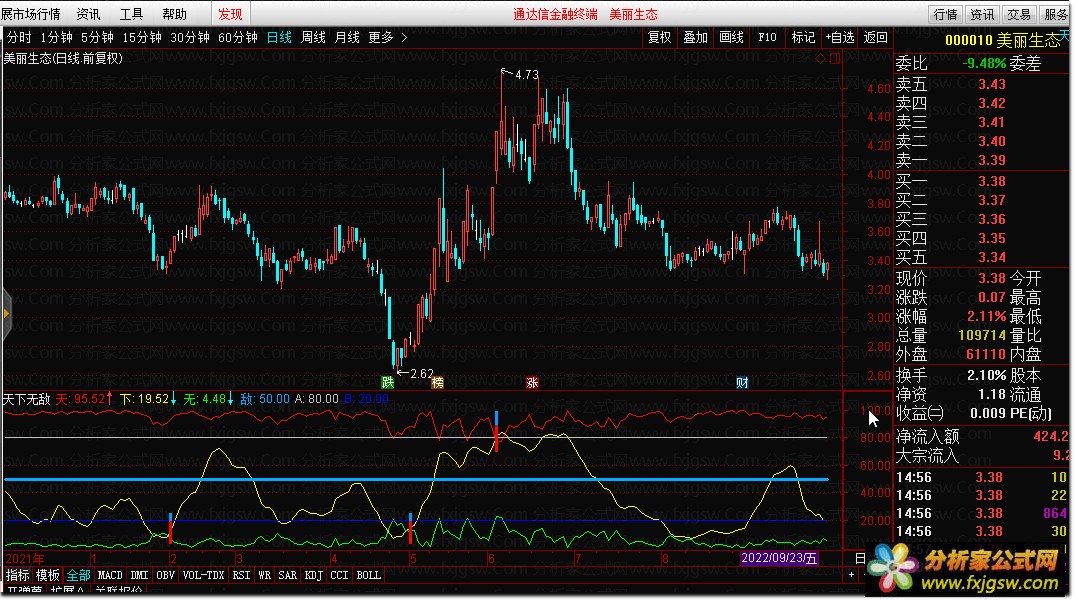Select the 全部 indicator filter
Viewport: 1075px width, 600px height.
tap(78, 575)
